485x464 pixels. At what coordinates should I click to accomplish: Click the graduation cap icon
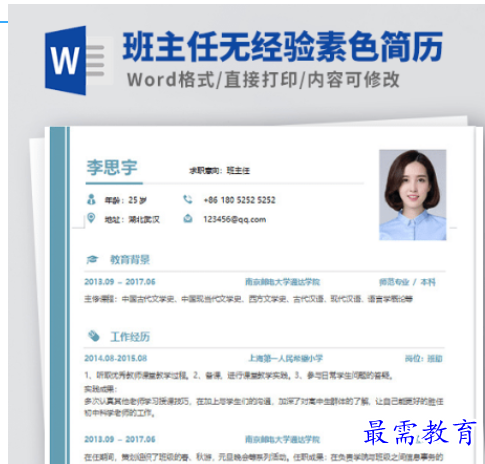pyautogui.click(x=92, y=259)
